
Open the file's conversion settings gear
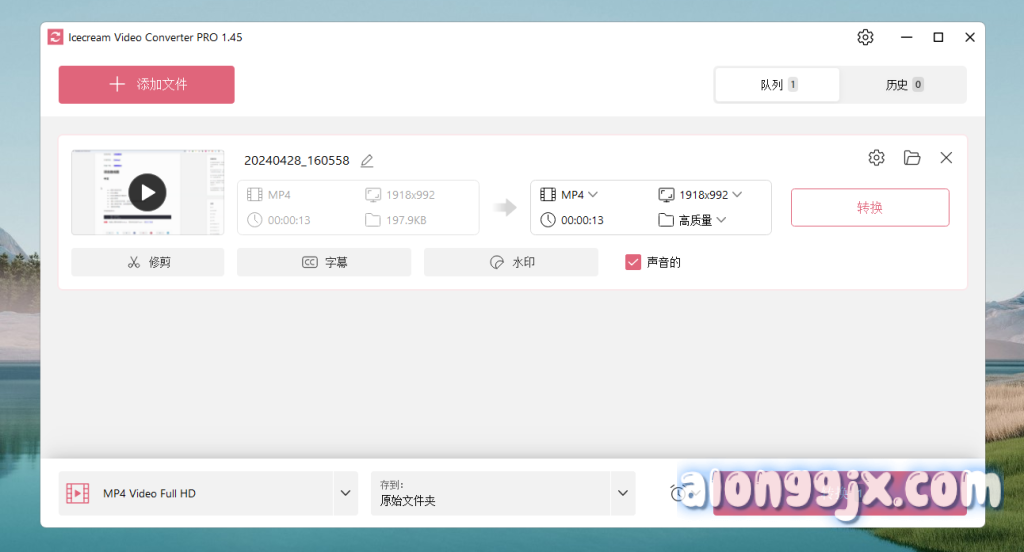pos(876,158)
